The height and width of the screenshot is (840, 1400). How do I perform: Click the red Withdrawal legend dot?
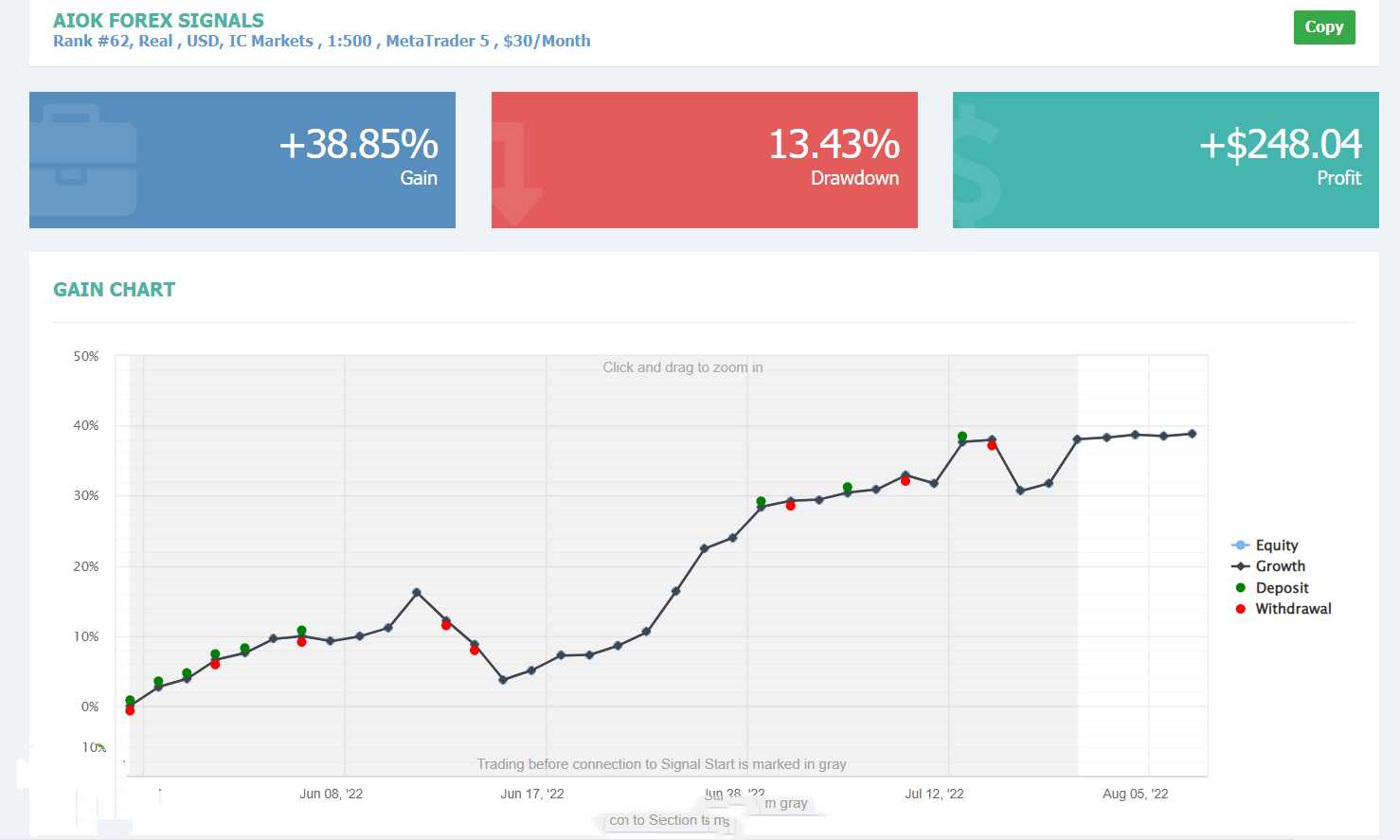pyautogui.click(x=1241, y=609)
